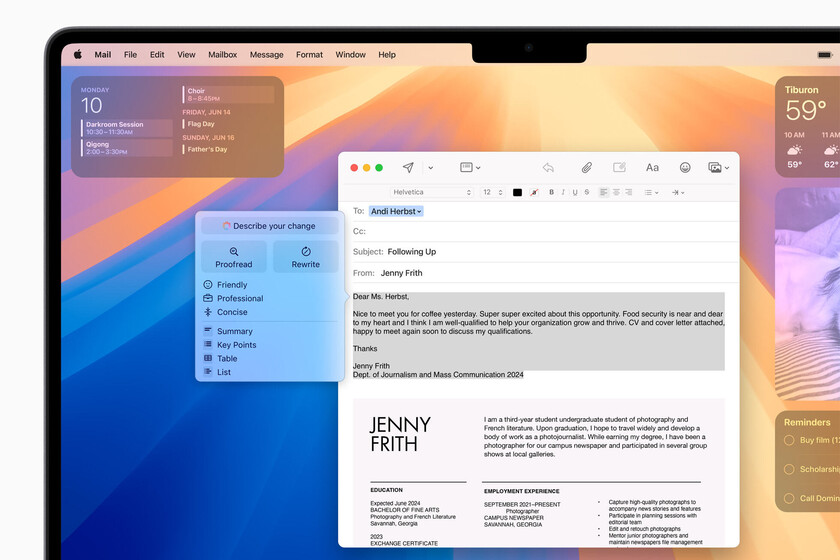Attach a file with the paperclip icon
This screenshot has width=840, height=560.
(x=587, y=167)
